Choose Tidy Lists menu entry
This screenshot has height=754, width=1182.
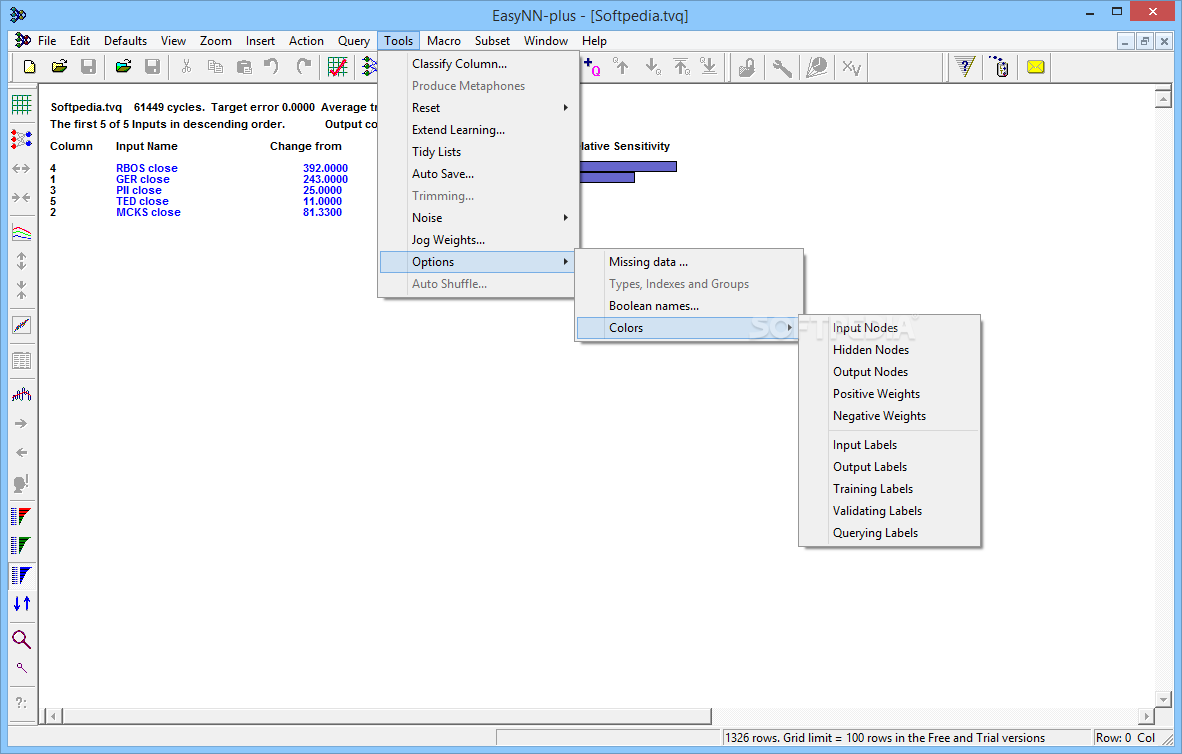[478, 152]
